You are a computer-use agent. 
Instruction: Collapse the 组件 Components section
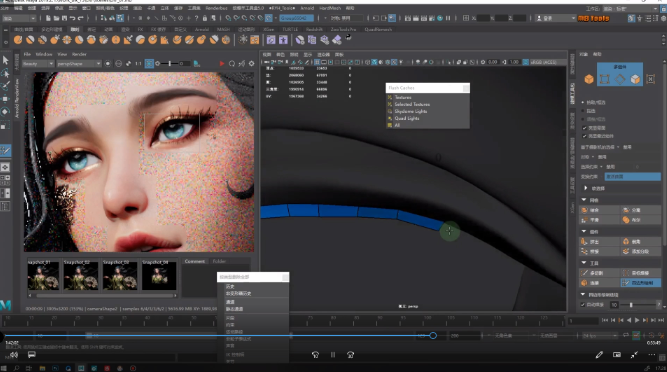584,232
